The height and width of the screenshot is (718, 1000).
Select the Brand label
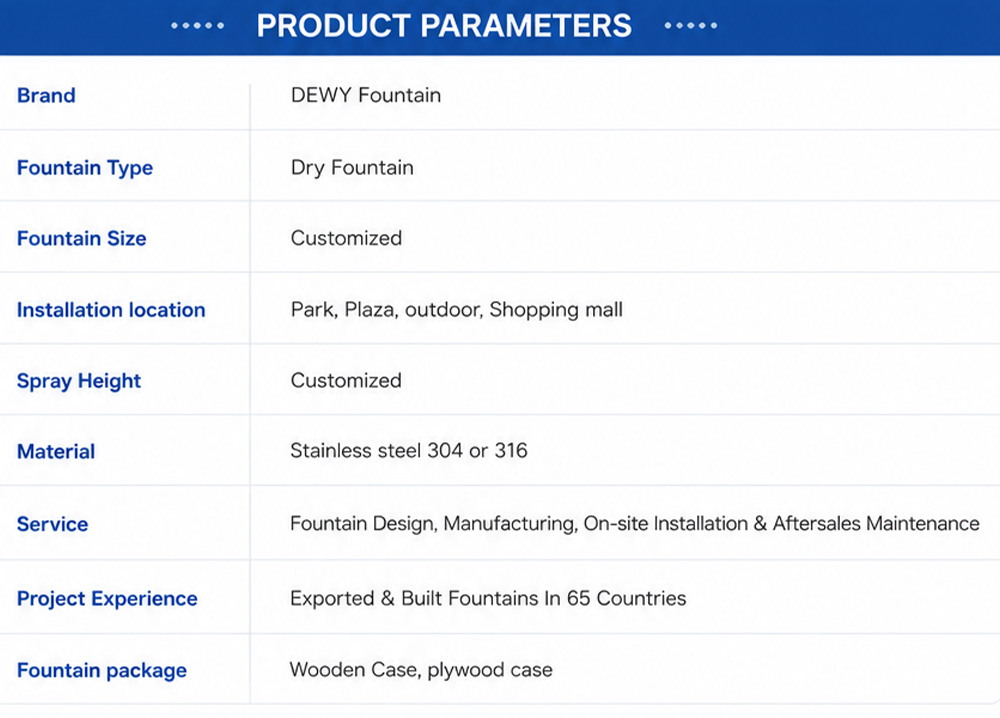(x=46, y=96)
